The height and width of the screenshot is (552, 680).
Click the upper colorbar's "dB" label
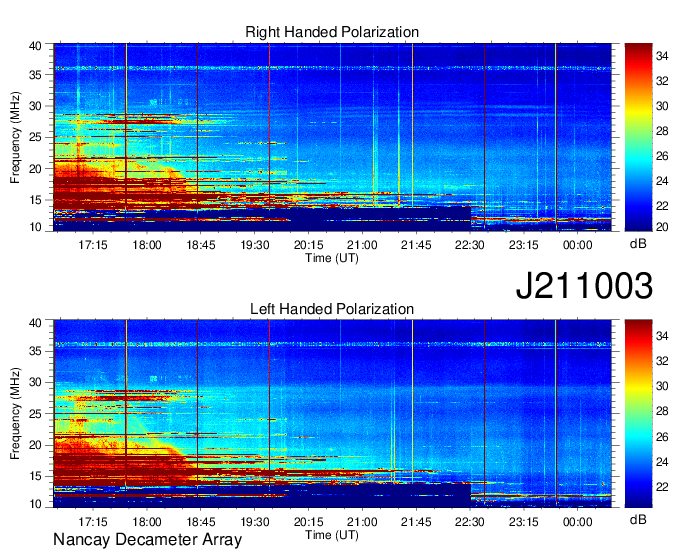point(638,244)
